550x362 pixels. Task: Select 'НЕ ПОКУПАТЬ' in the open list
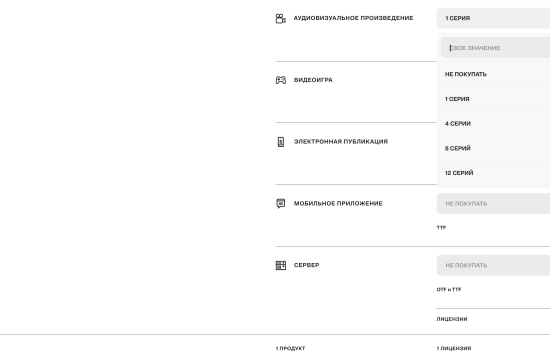pos(493,74)
